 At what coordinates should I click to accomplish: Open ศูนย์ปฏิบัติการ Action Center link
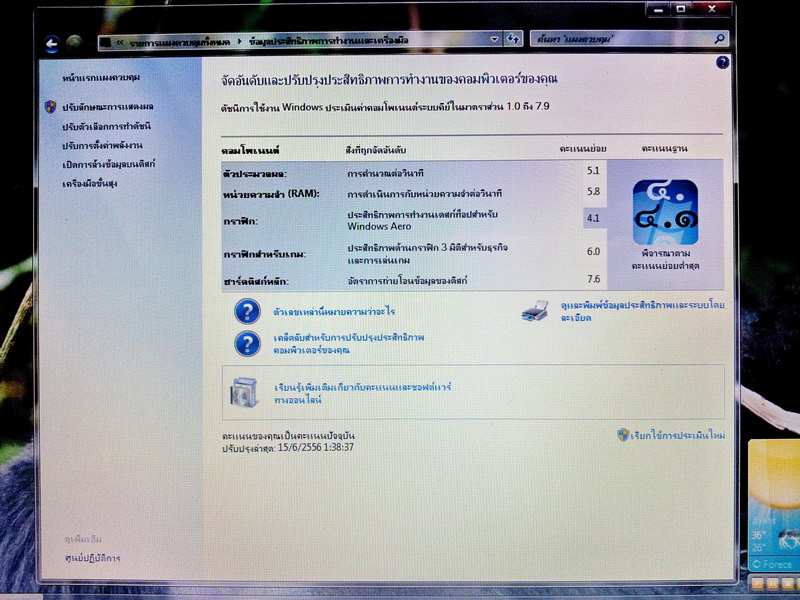tap(92, 558)
